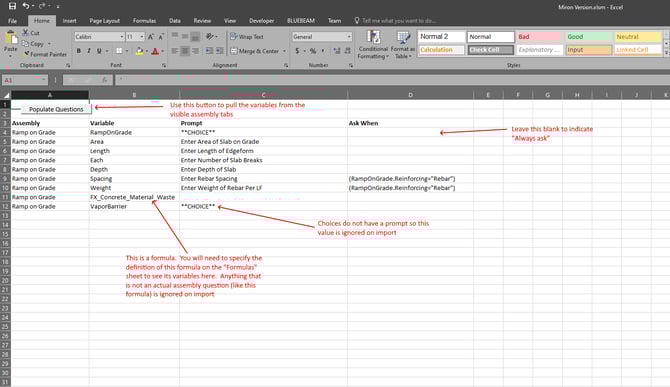
Task: Increase font size with large A icon
Action: pos(151,37)
